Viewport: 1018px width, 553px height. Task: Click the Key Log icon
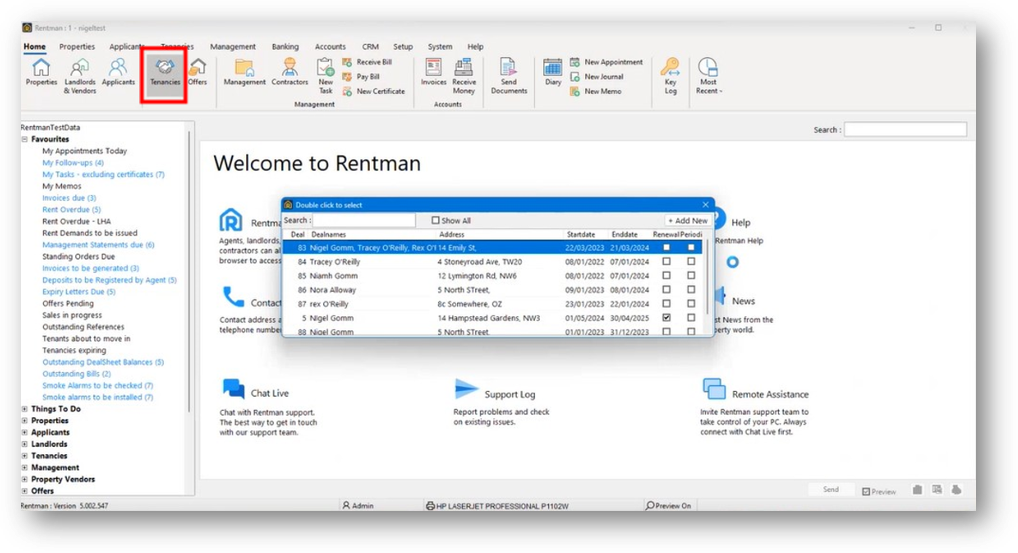(x=670, y=71)
